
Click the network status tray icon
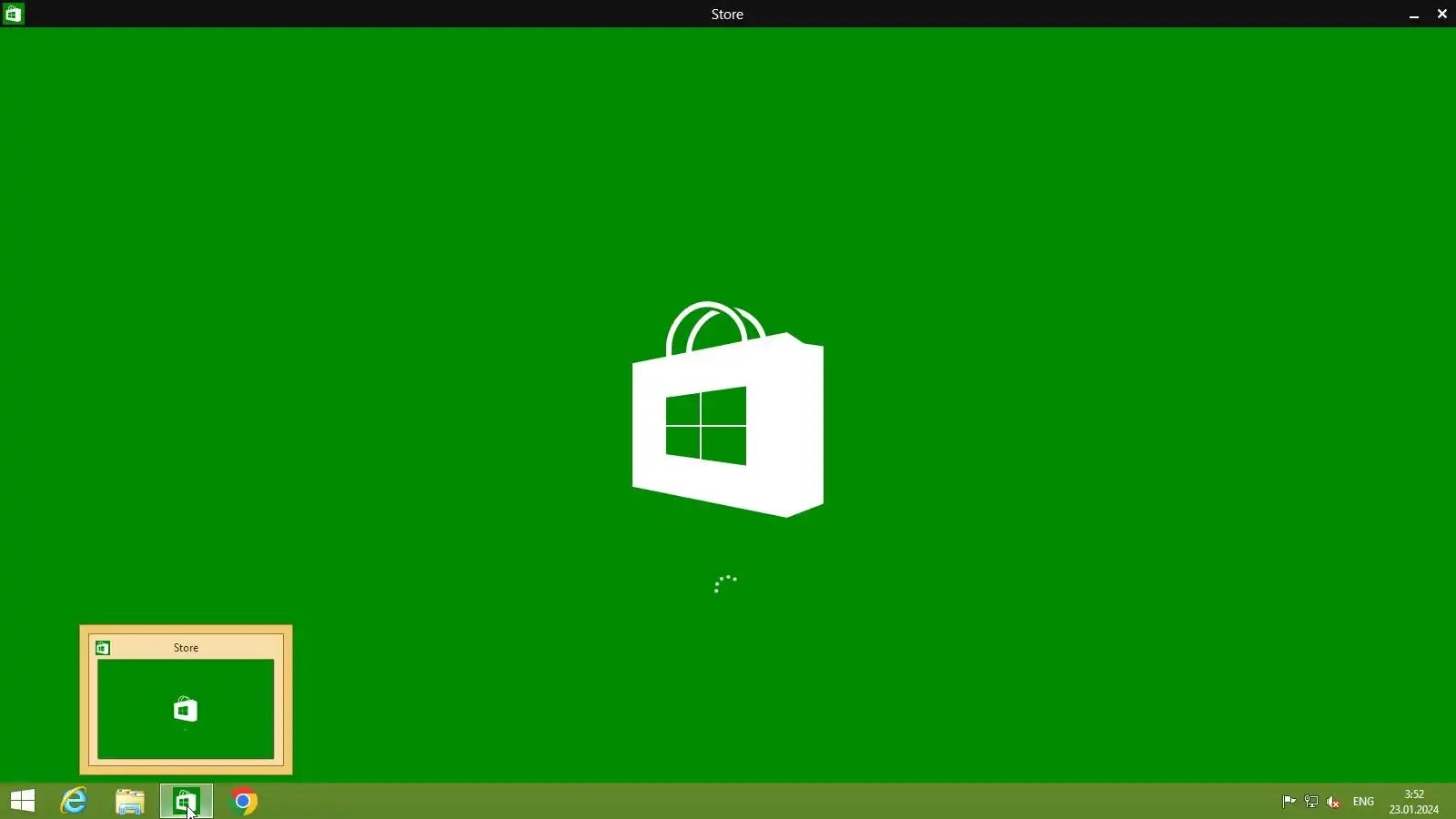1311,802
